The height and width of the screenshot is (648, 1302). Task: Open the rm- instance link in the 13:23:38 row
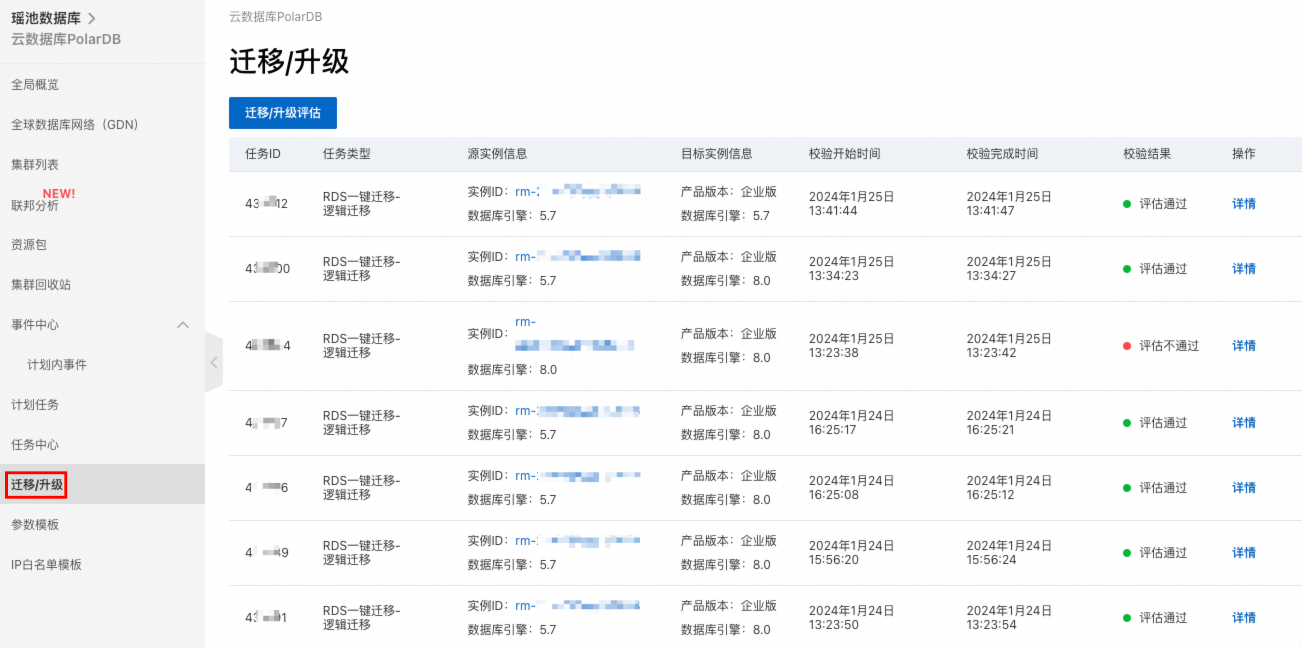(x=576, y=333)
